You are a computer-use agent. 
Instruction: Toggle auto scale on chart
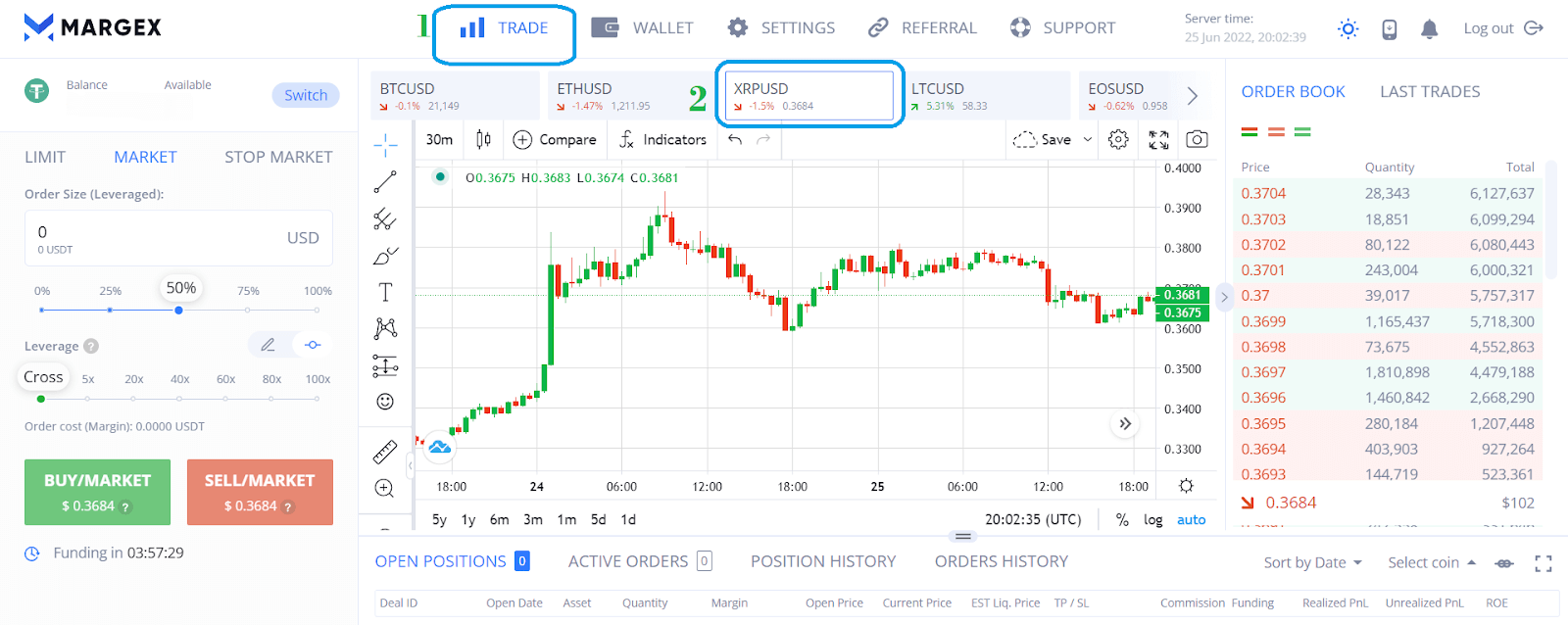pyautogui.click(x=1192, y=520)
